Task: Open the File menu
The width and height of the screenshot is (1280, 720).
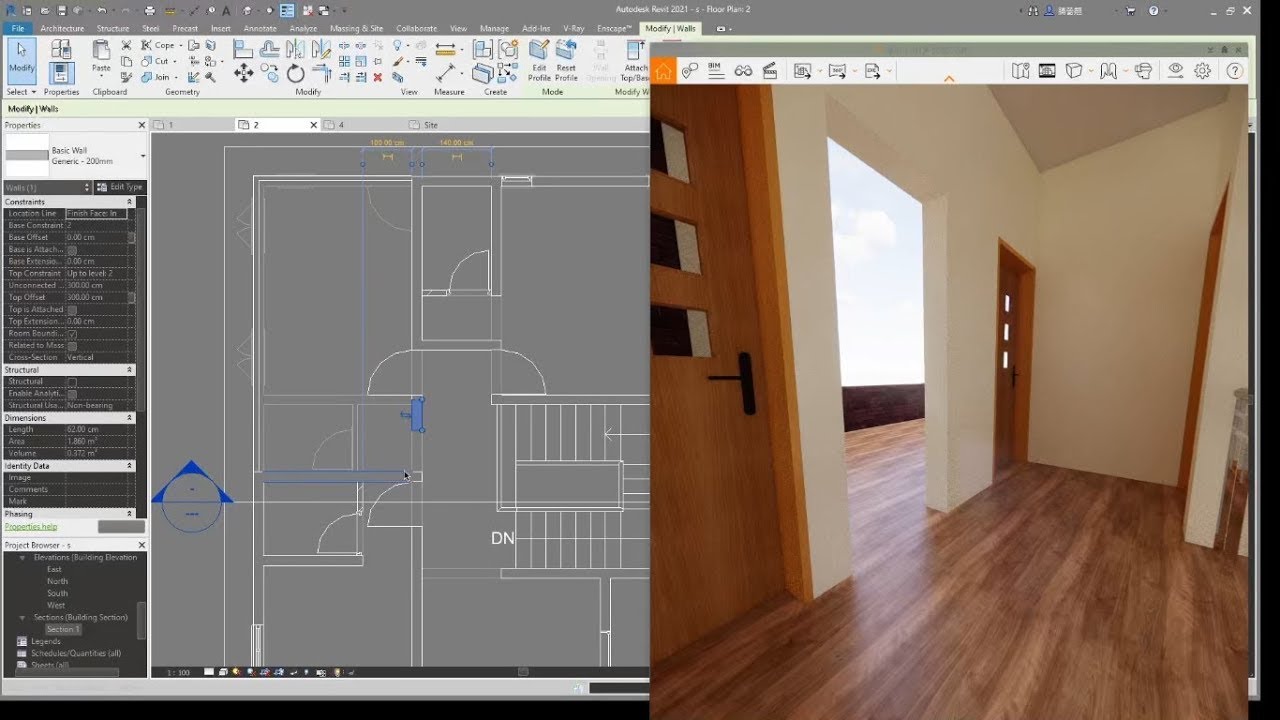Action: 18,29
